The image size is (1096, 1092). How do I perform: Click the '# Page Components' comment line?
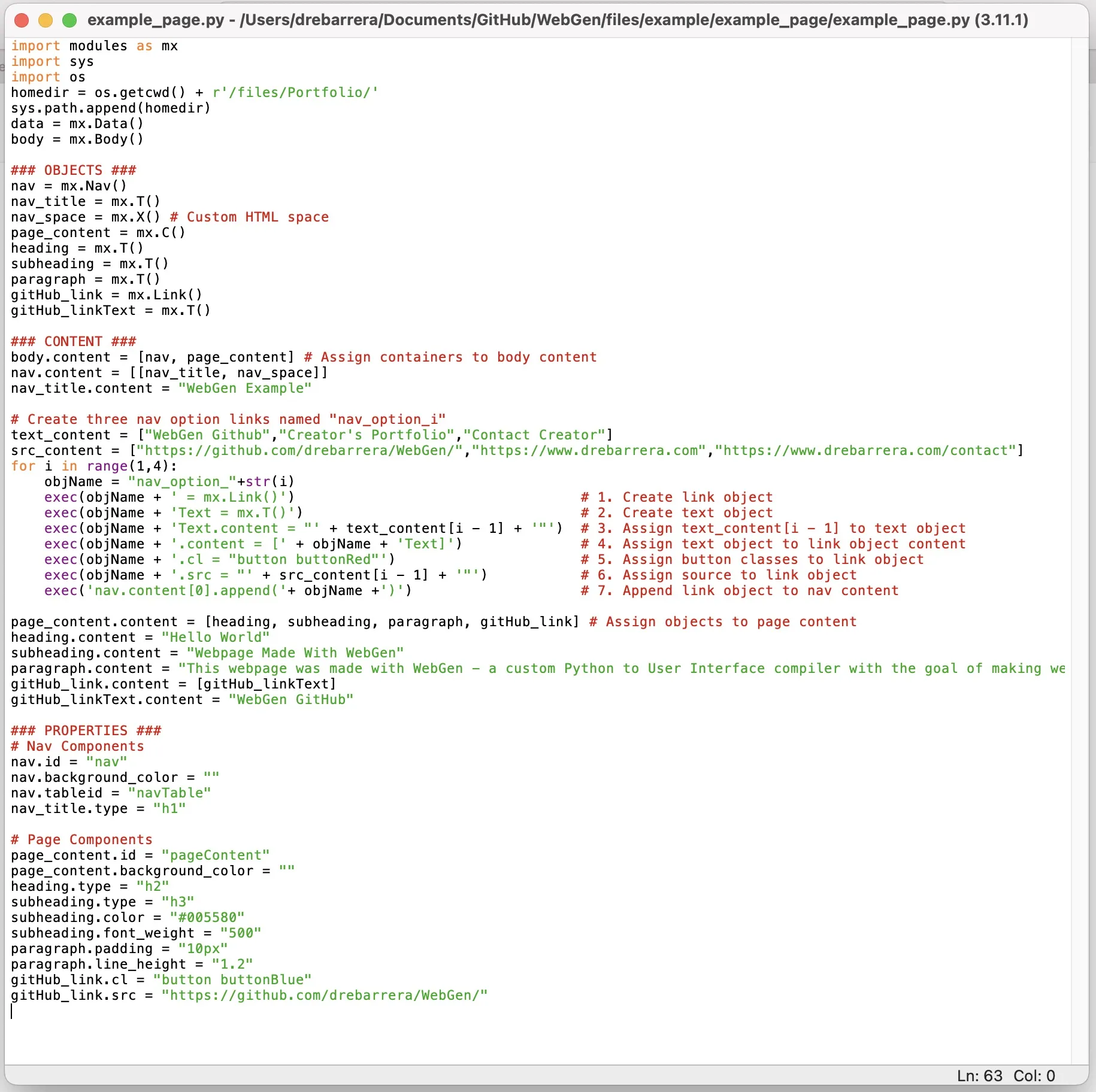81,839
